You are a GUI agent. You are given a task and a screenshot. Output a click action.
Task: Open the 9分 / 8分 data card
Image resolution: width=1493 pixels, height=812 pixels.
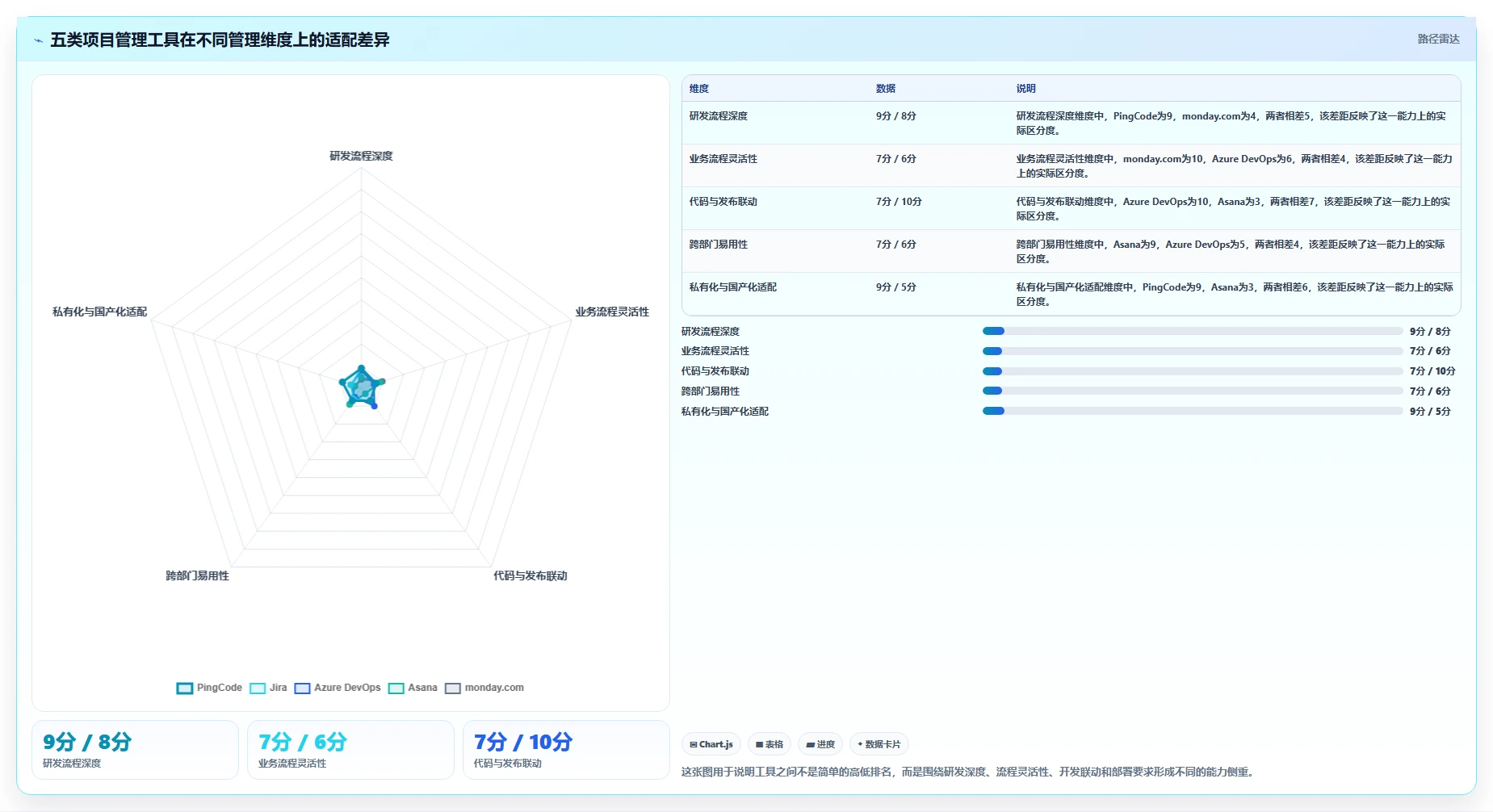[135, 750]
